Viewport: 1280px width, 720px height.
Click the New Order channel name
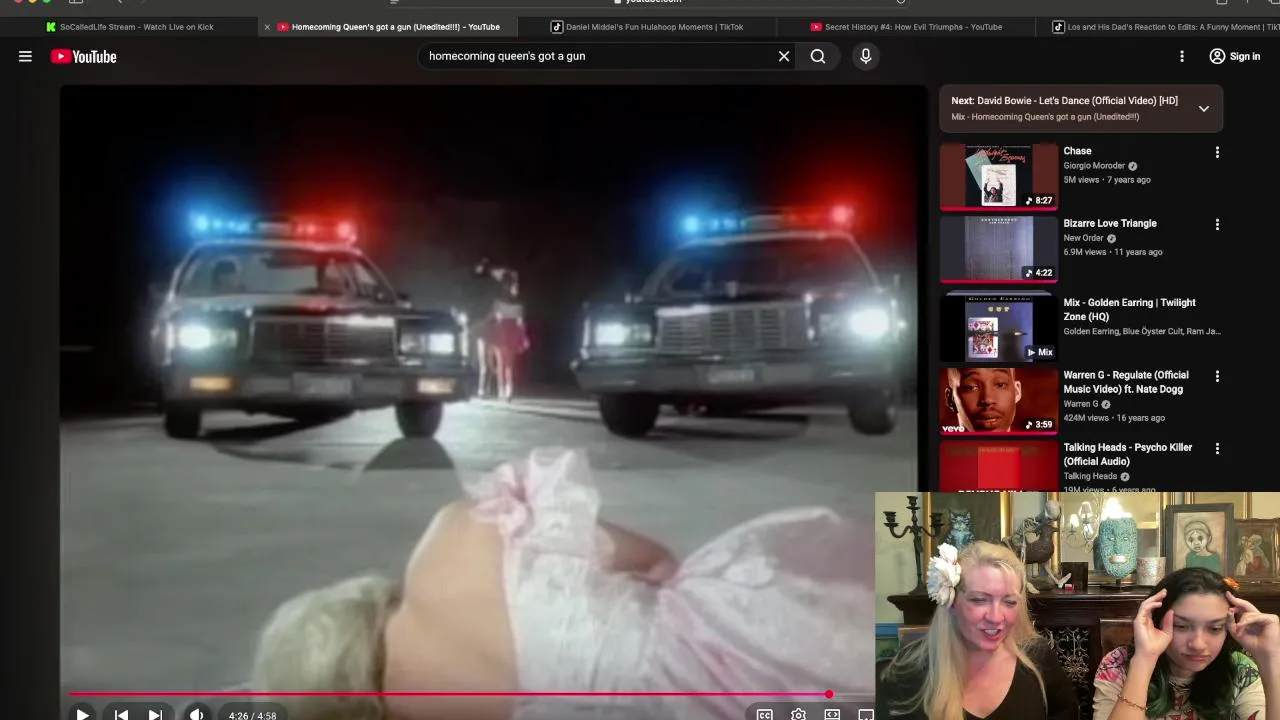(x=1083, y=238)
